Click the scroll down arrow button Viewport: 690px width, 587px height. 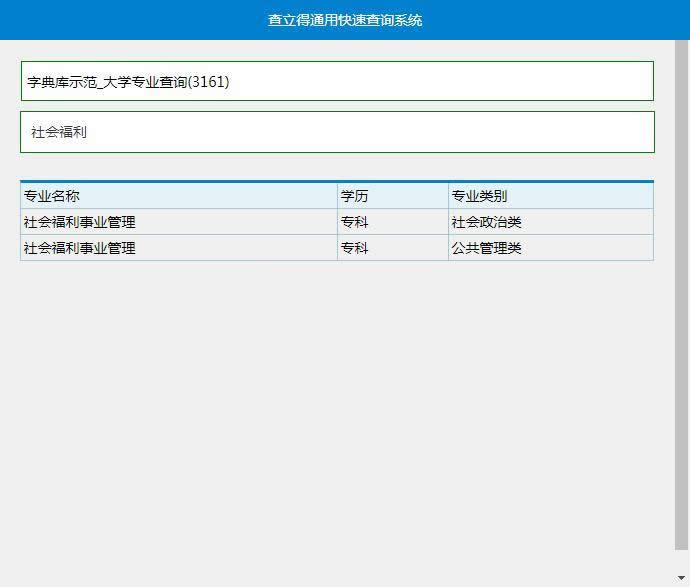coord(682,578)
